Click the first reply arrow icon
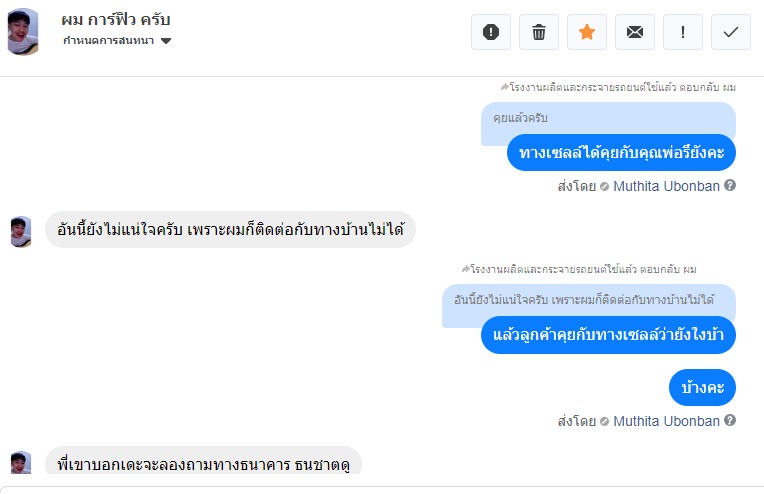 tap(506, 88)
